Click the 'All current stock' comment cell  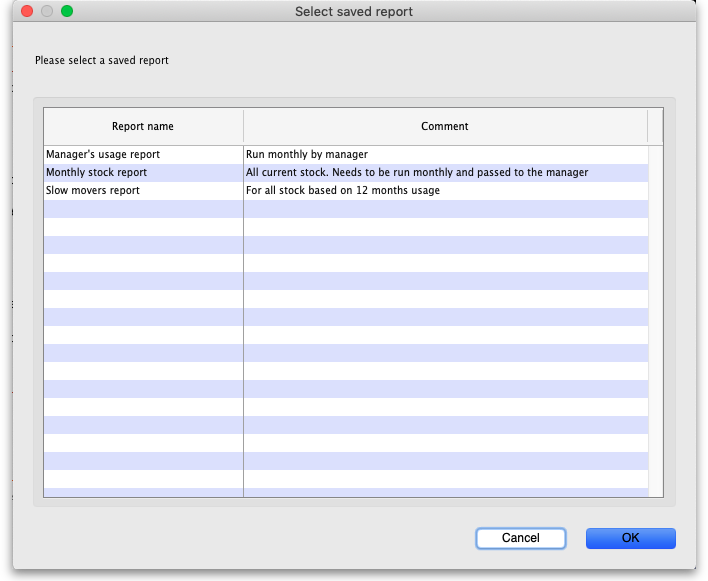[417, 173]
